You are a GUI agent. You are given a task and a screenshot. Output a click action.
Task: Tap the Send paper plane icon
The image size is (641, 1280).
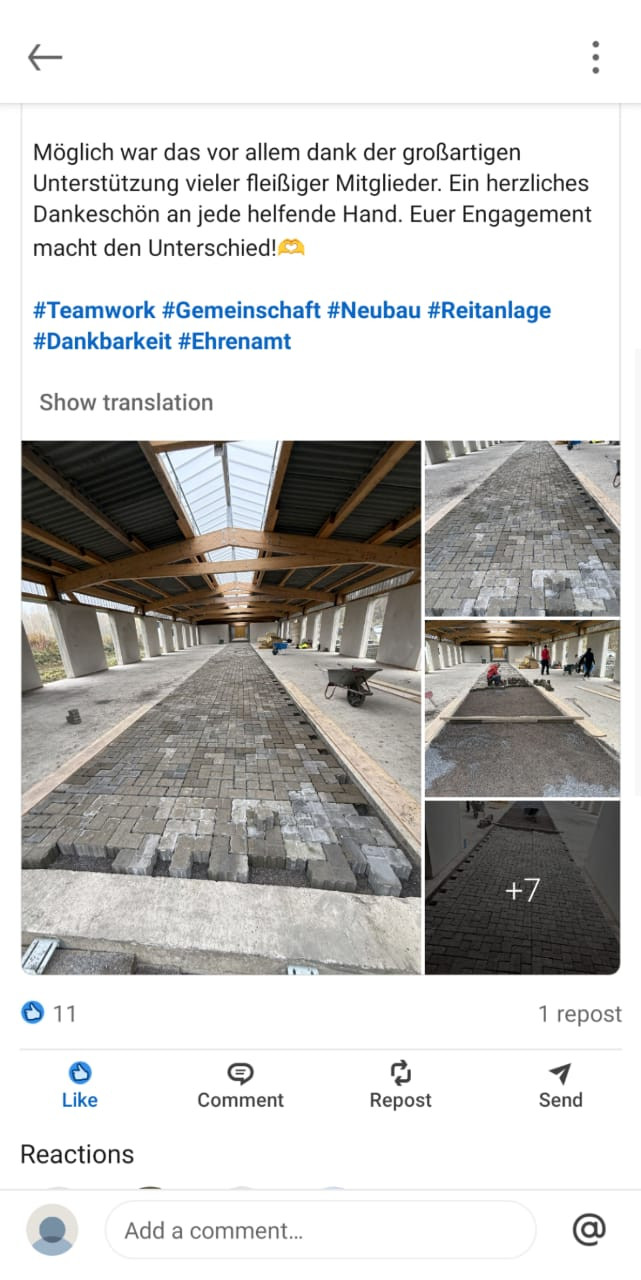560,1073
